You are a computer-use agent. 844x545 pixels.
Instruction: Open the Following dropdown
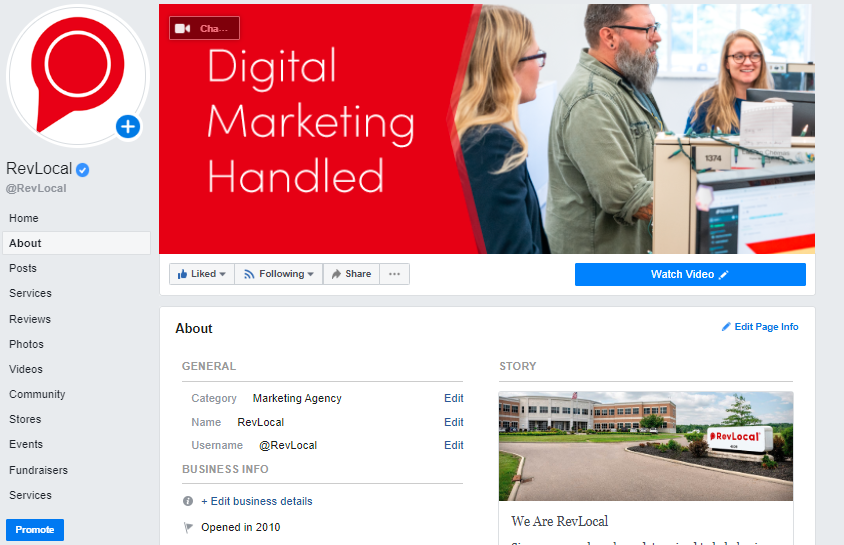click(278, 274)
